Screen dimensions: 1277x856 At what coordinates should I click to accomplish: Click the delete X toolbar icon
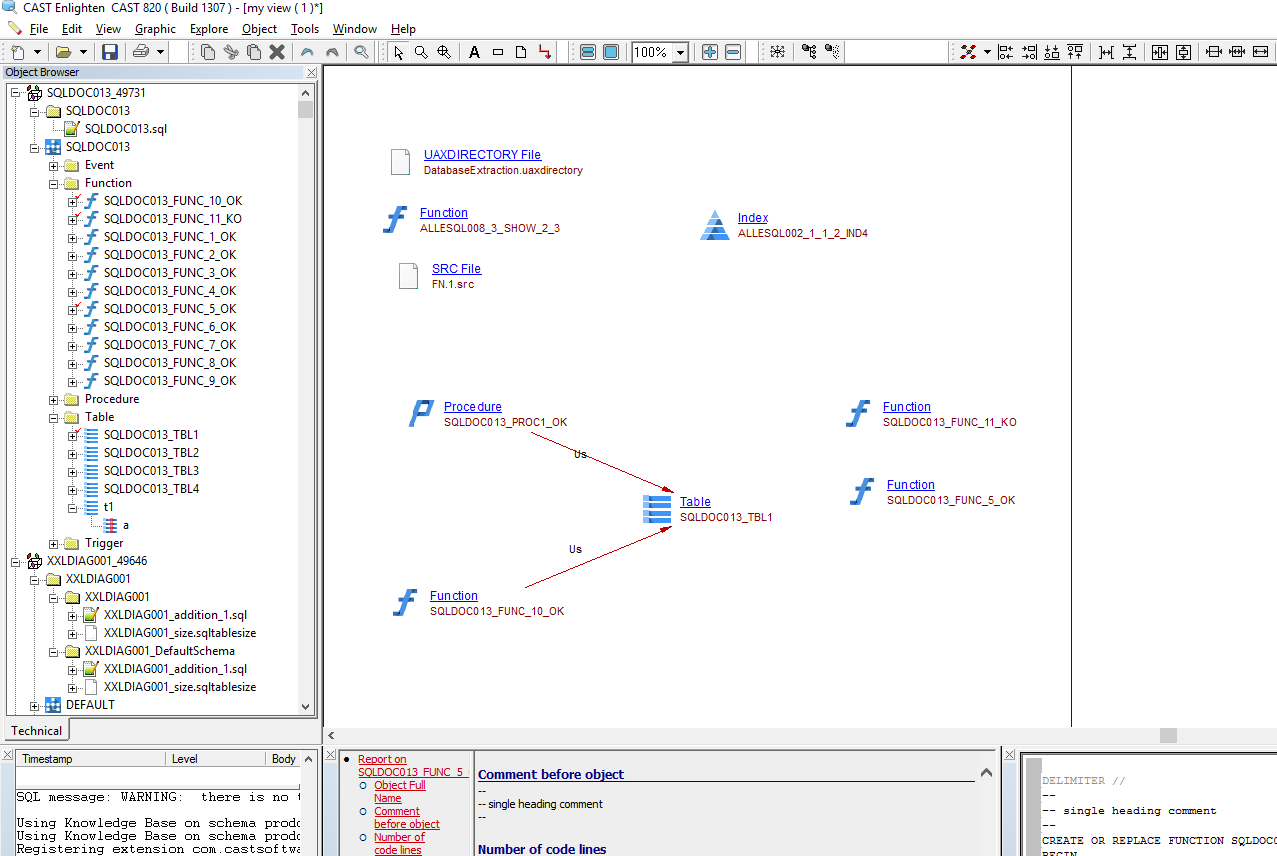pyautogui.click(x=277, y=52)
